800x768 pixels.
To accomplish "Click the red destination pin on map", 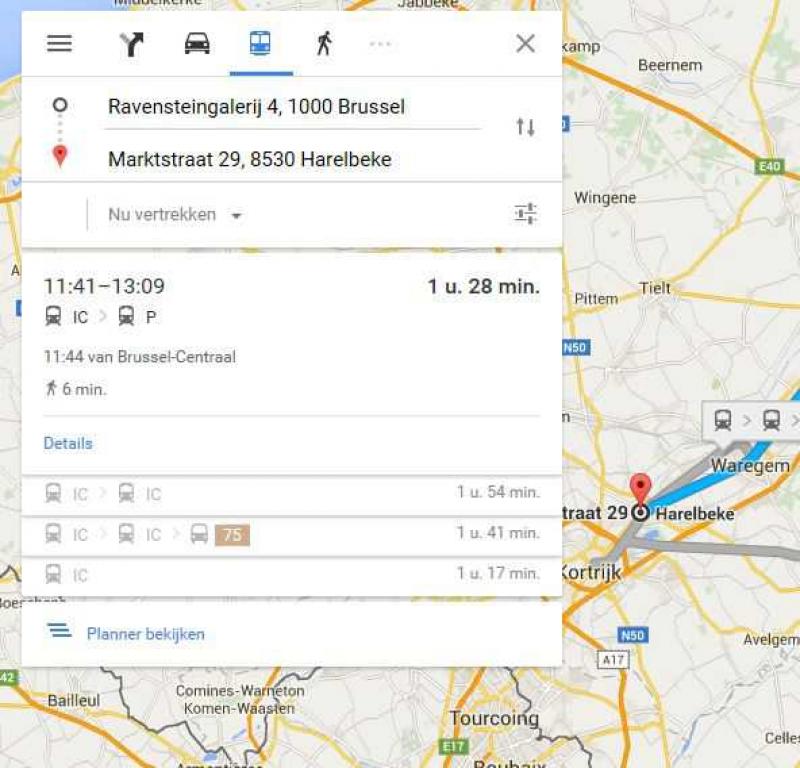I will [x=640, y=488].
